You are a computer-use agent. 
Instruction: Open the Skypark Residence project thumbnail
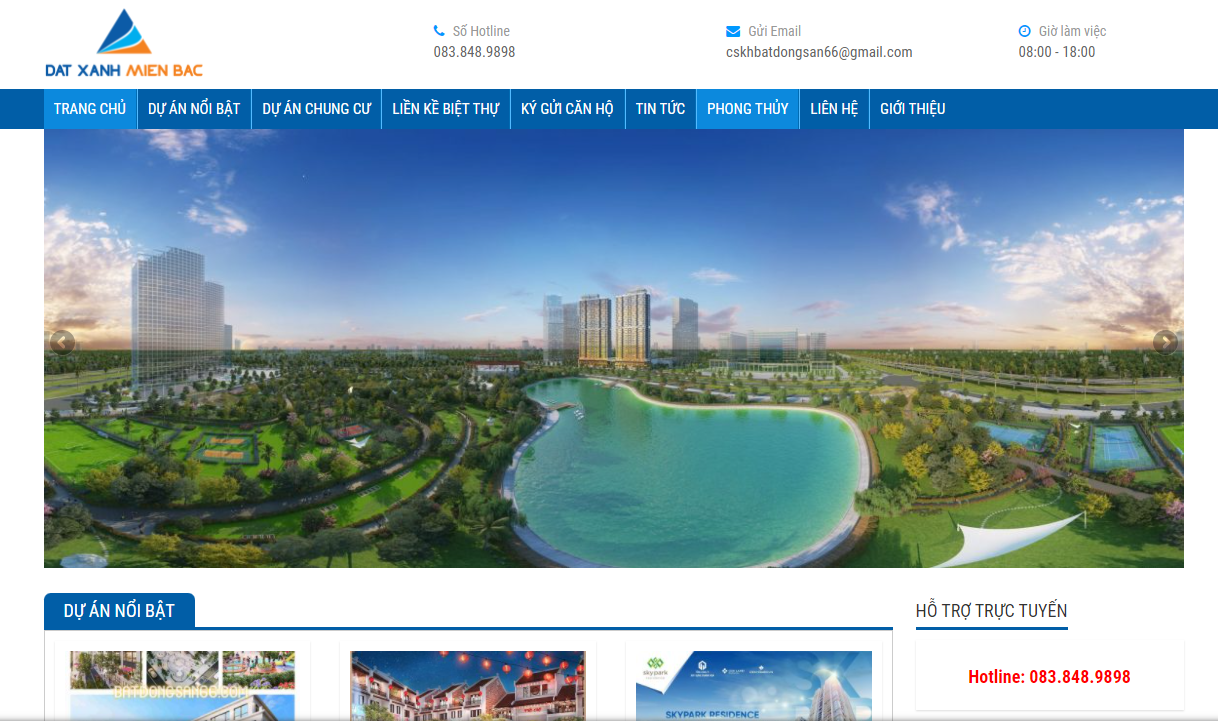[x=753, y=685]
